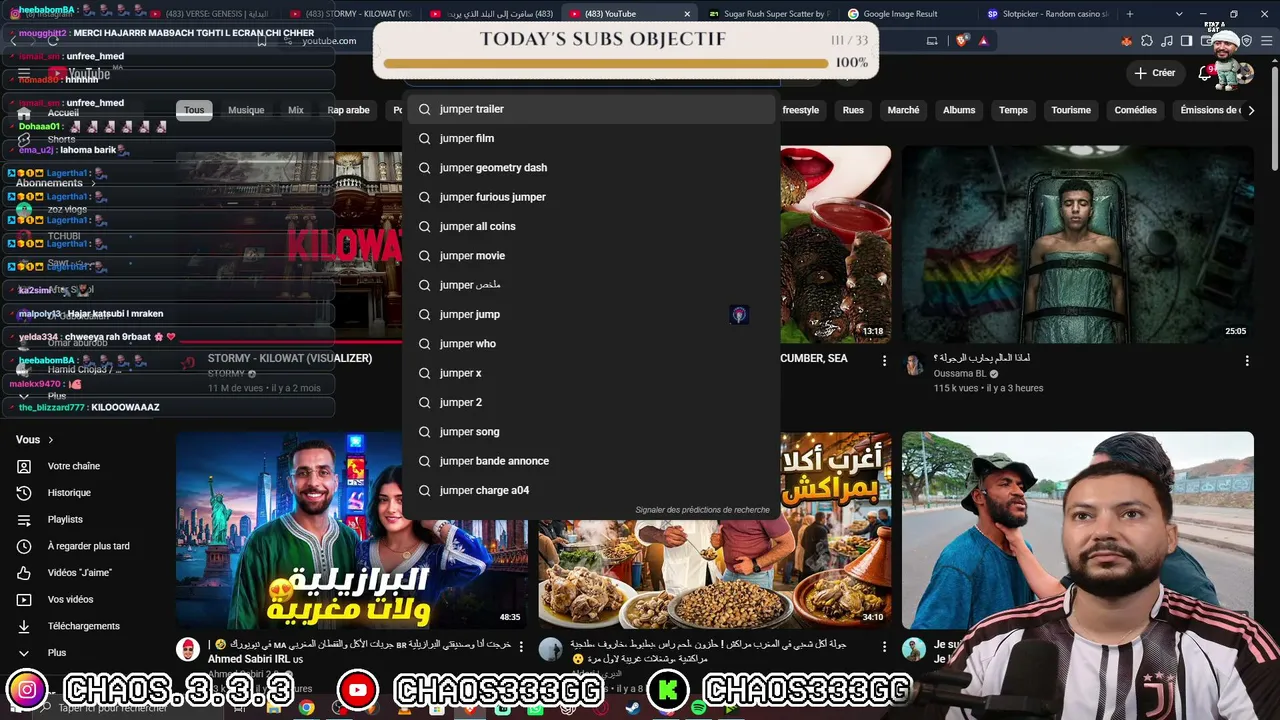
Task: Choose "jumper geometry dash" suggestion
Action: (x=590, y=168)
